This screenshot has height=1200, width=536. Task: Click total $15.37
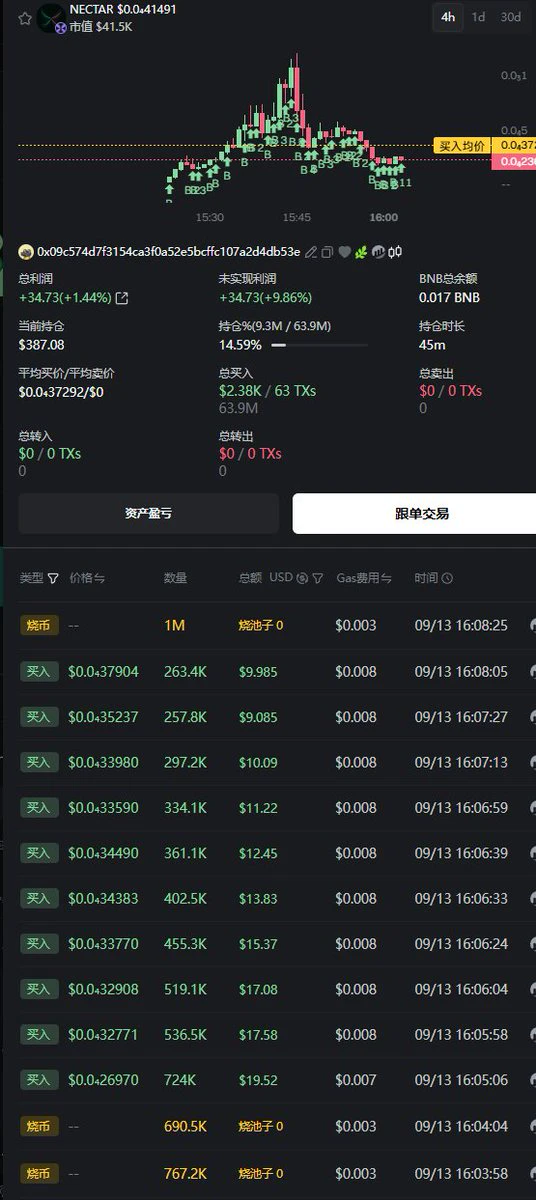[x=258, y=944]
